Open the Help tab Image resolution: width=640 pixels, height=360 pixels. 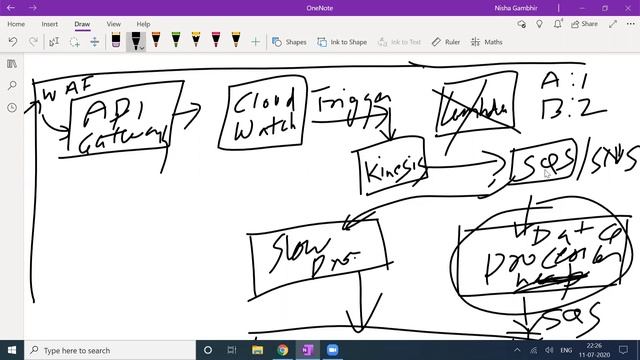pyautogui.click(x=143, y=24)
